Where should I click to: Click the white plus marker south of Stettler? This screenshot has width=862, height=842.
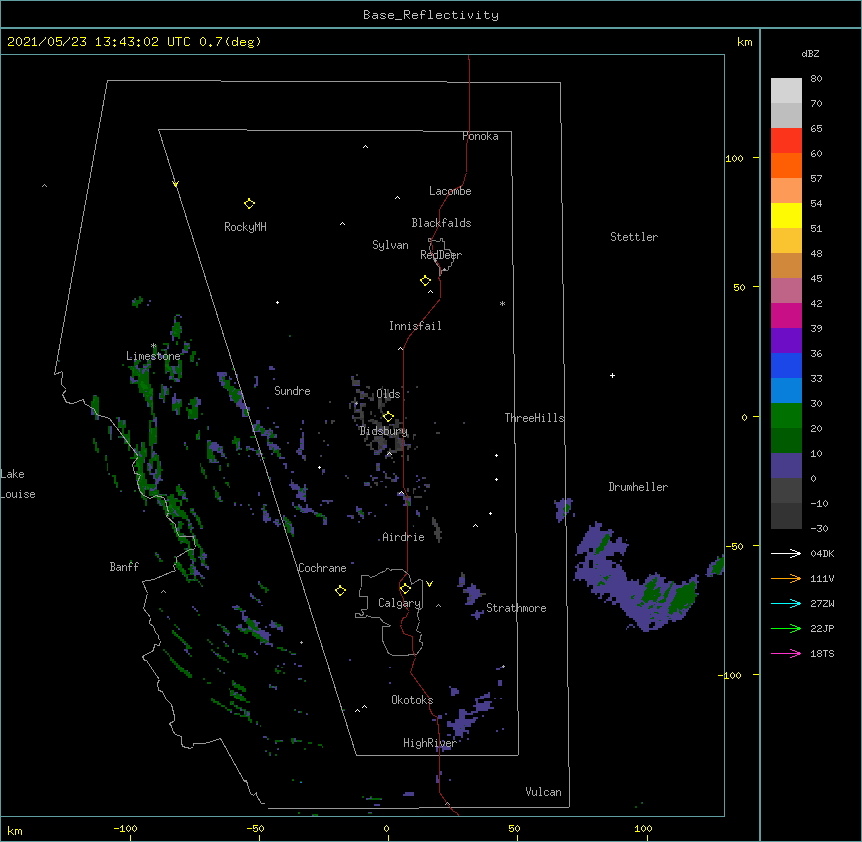point(612,375)
